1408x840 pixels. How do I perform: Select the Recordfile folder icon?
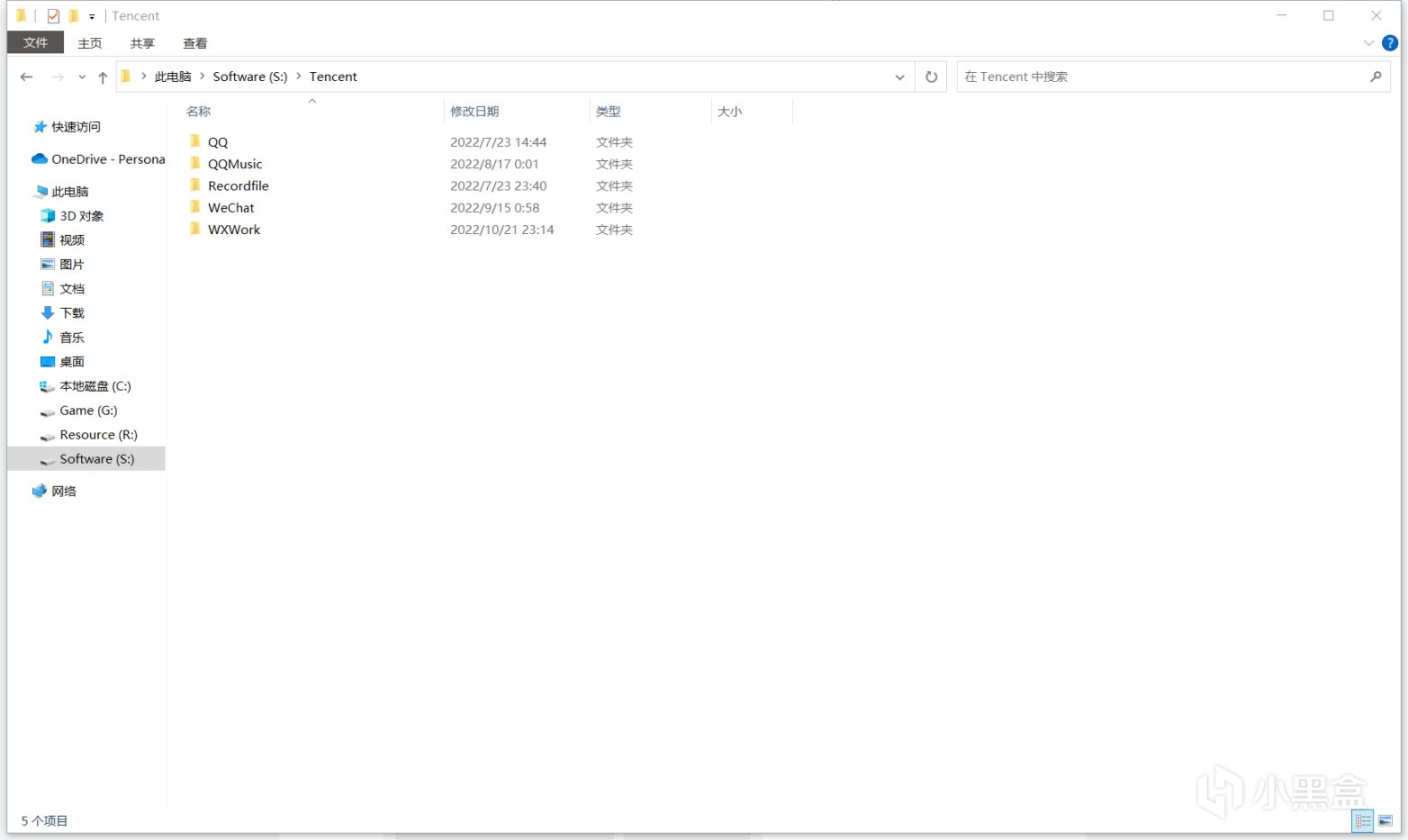[x=195, y=185]
